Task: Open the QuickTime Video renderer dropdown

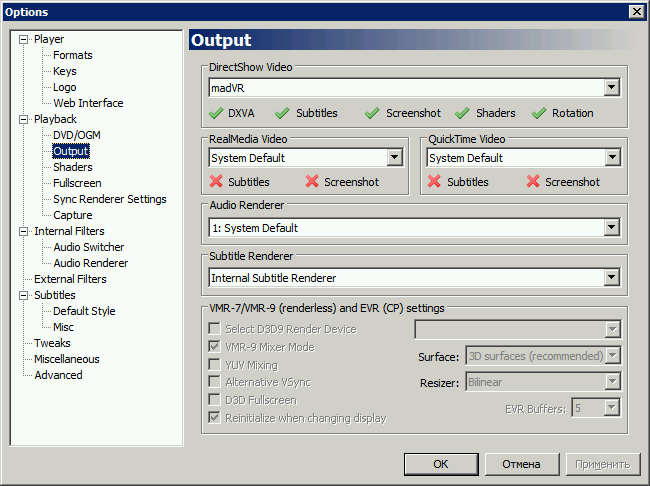Action: 612,158
